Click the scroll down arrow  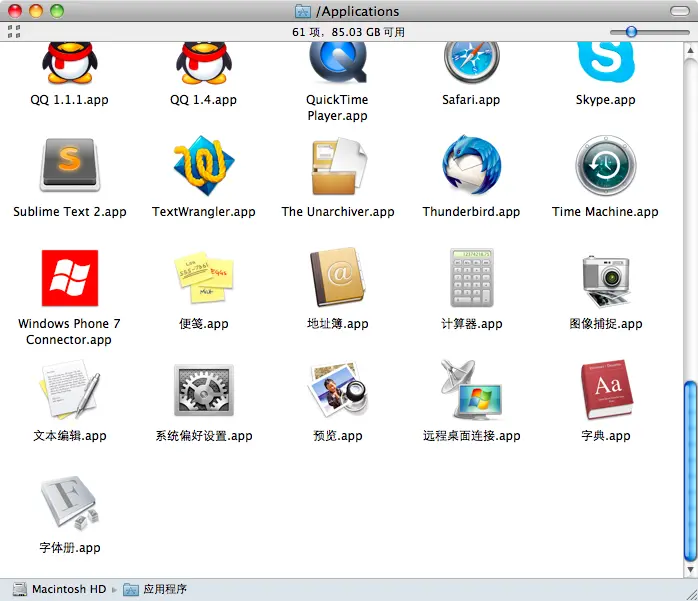690,570
